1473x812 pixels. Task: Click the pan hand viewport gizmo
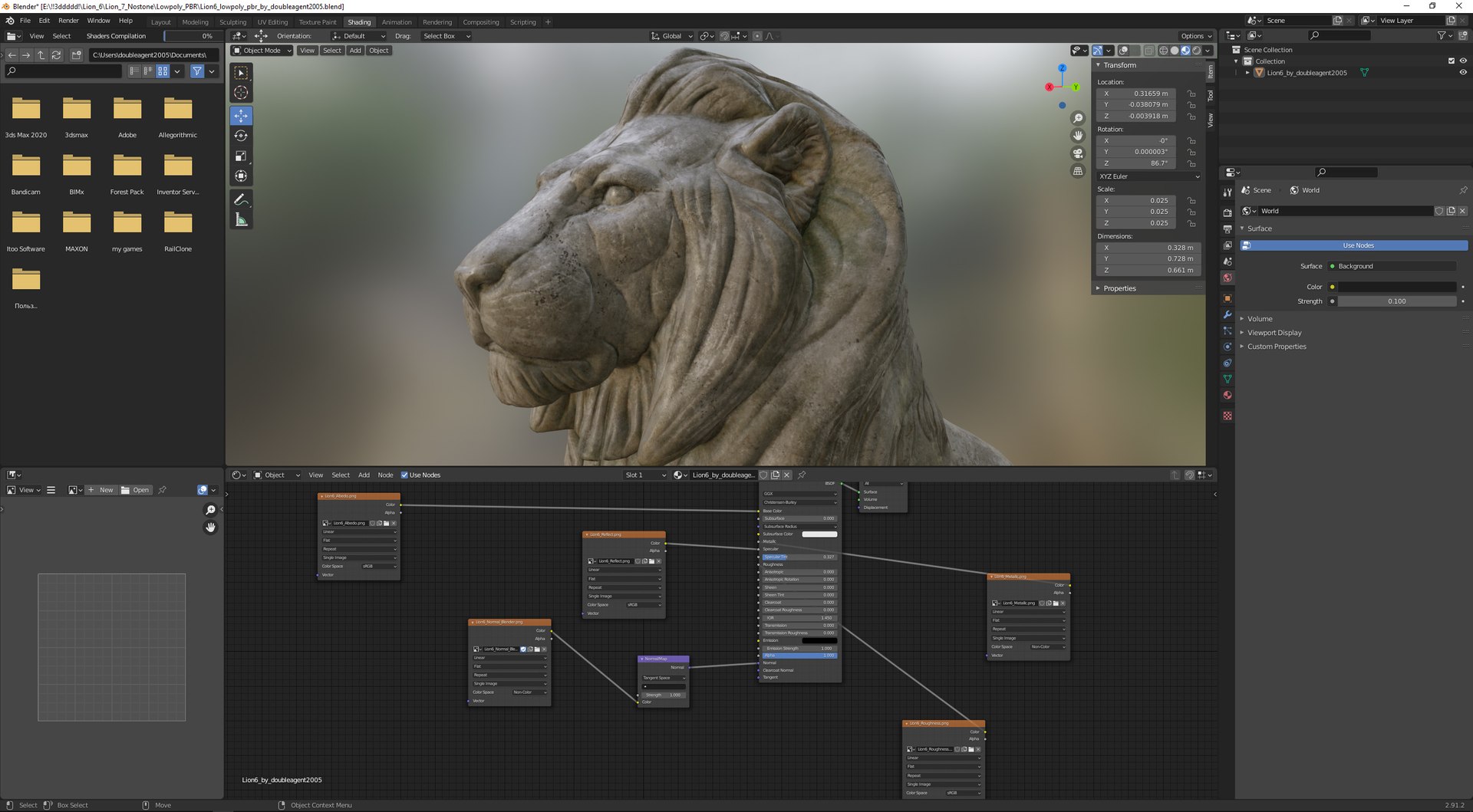[1078, 136]
